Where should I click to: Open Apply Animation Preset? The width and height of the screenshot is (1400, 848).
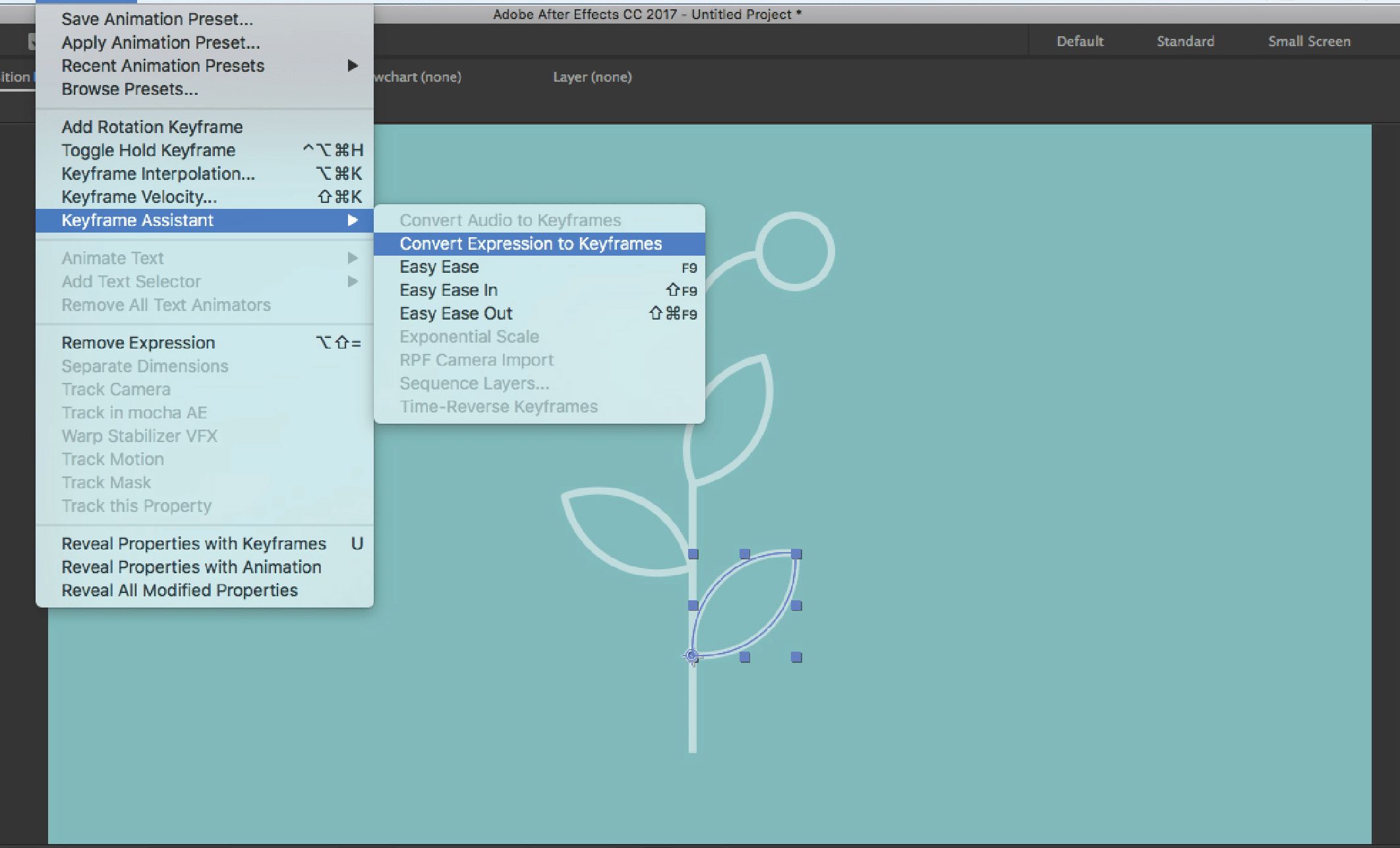coord(161,43)
